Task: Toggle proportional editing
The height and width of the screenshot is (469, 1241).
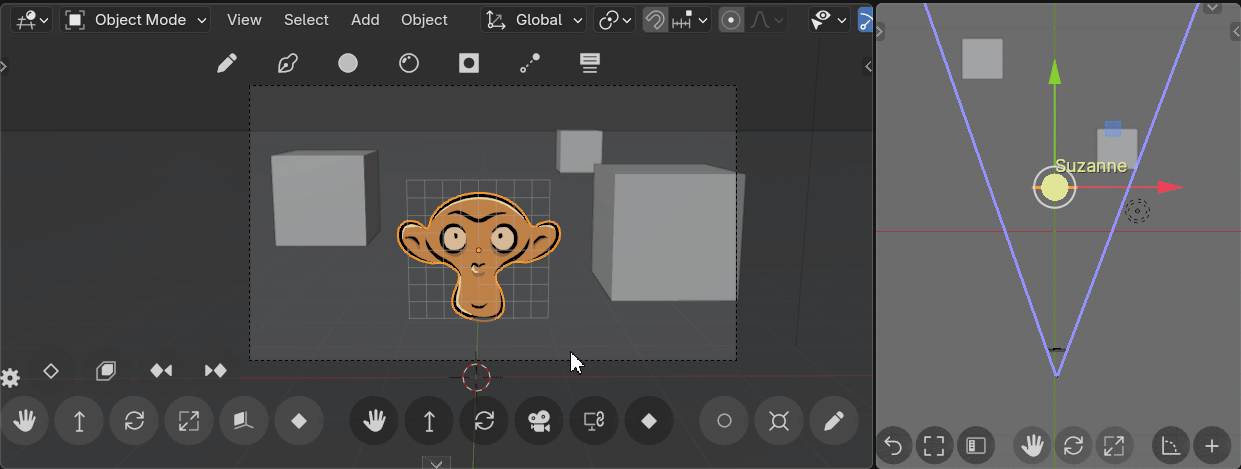Action: 732,19
